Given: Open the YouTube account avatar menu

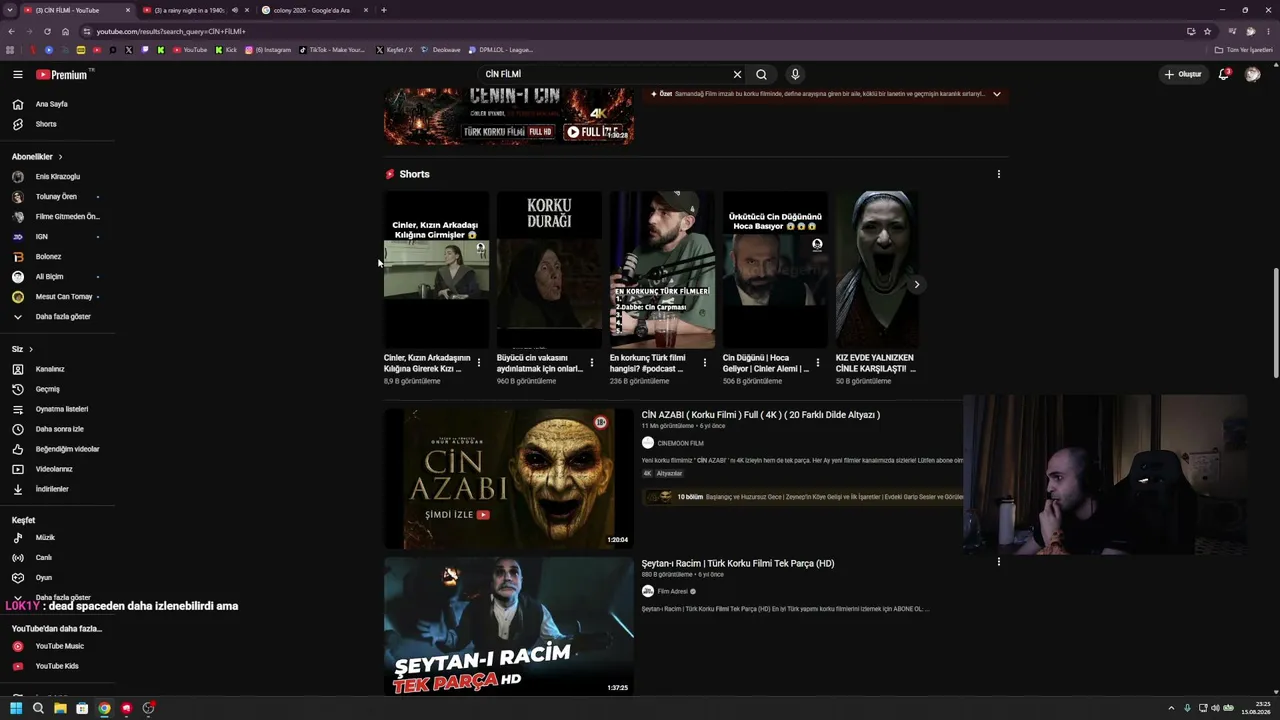Looking at the screenshot, I should [x=1252, y=74].
